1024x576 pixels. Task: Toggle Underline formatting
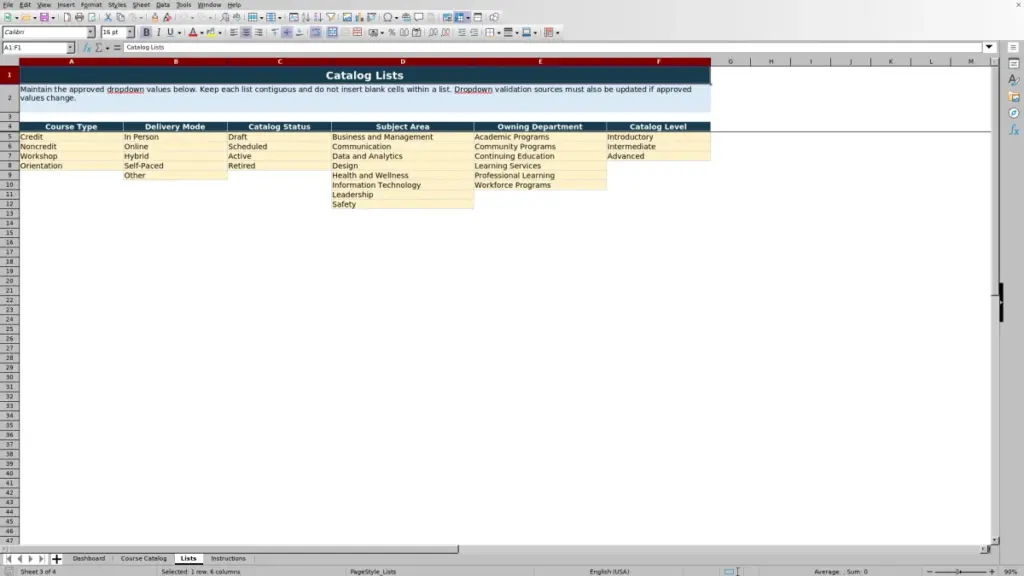(x=170, y=33)
